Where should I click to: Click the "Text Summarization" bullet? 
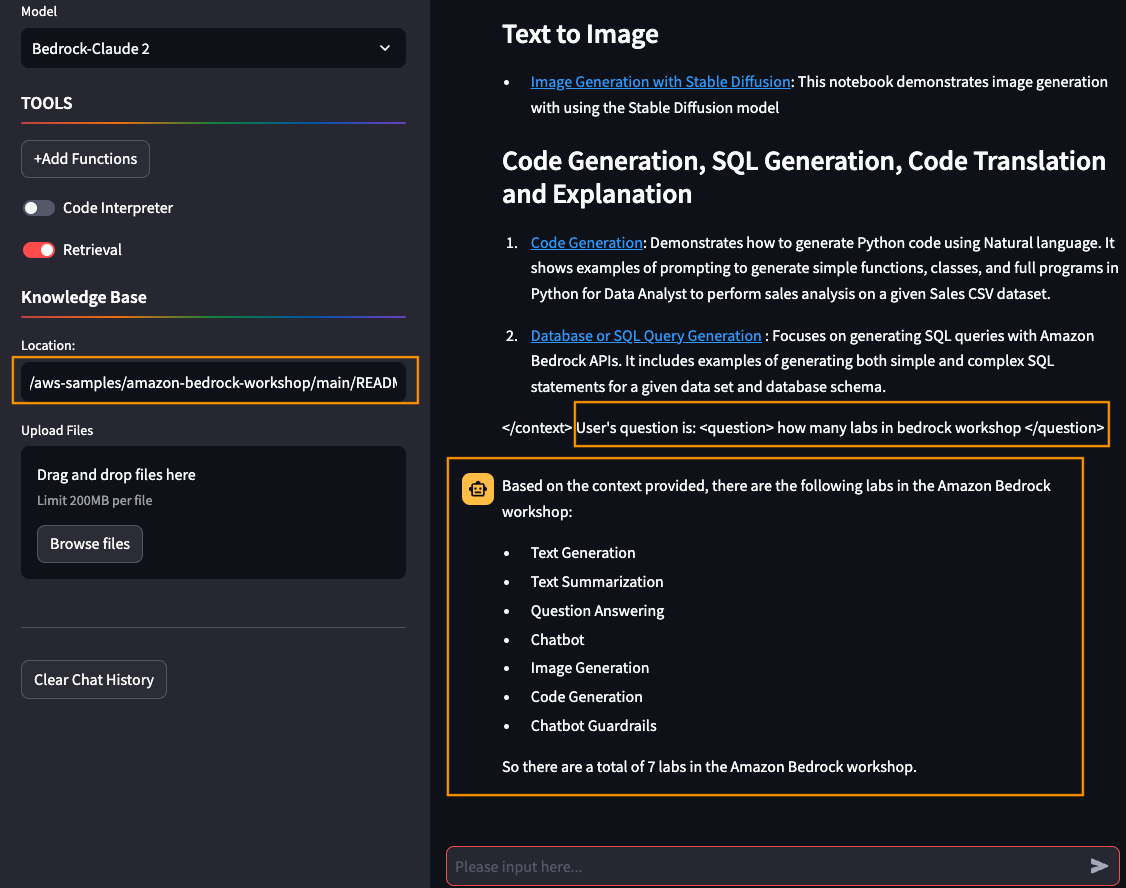click(x=597, y=581)
